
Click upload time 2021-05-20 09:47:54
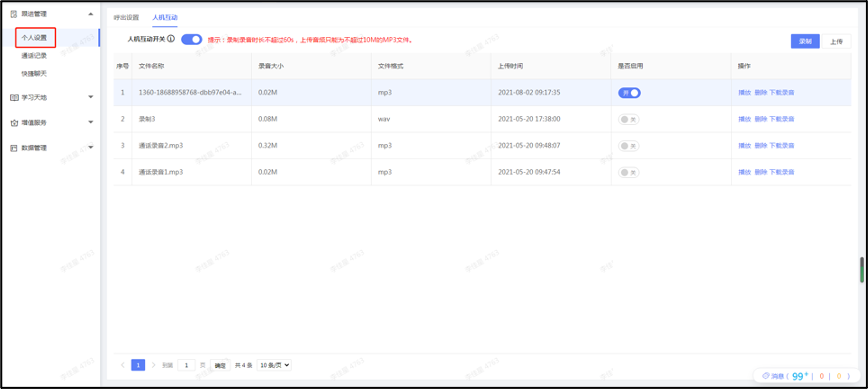coord(529,172)
